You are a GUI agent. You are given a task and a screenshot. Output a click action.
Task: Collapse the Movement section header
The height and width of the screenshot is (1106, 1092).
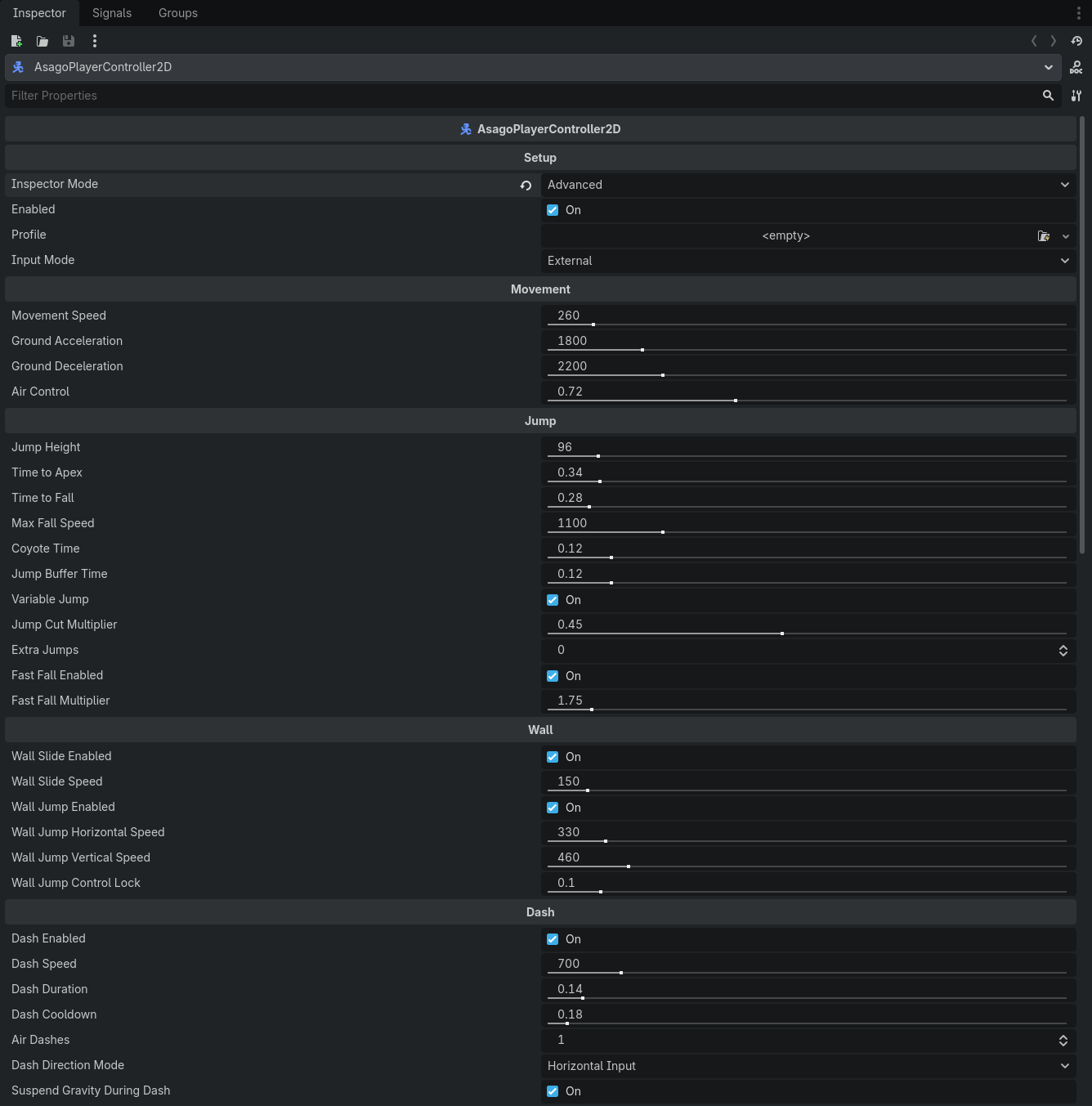[x=540, y=289]
